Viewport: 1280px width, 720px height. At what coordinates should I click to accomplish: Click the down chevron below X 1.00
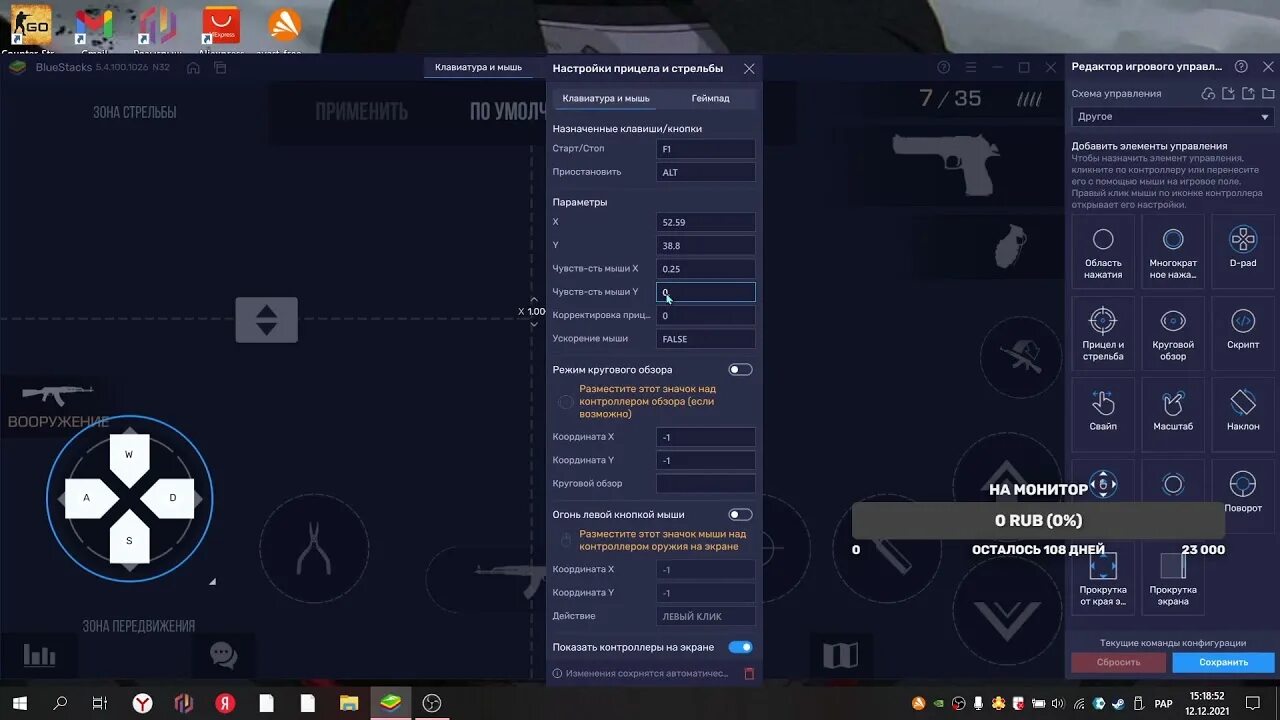(535, 325)
